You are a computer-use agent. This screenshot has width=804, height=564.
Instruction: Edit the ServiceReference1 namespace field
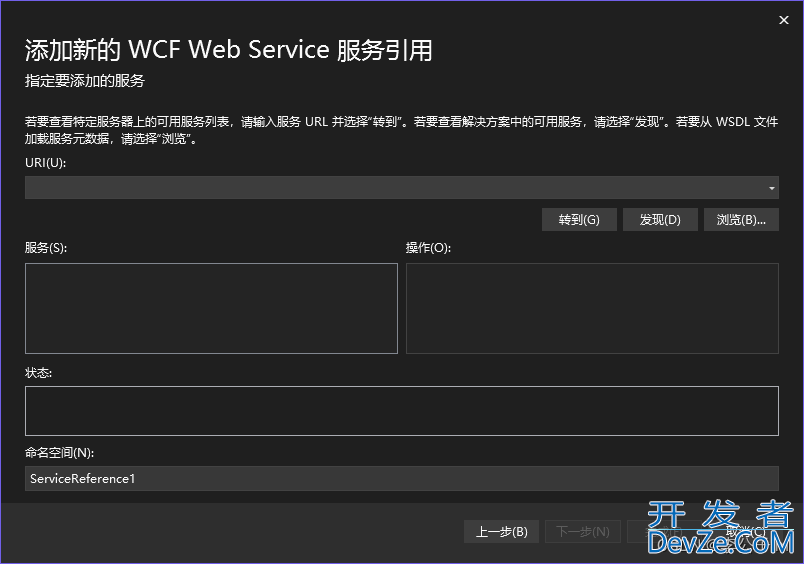(401, 479)
